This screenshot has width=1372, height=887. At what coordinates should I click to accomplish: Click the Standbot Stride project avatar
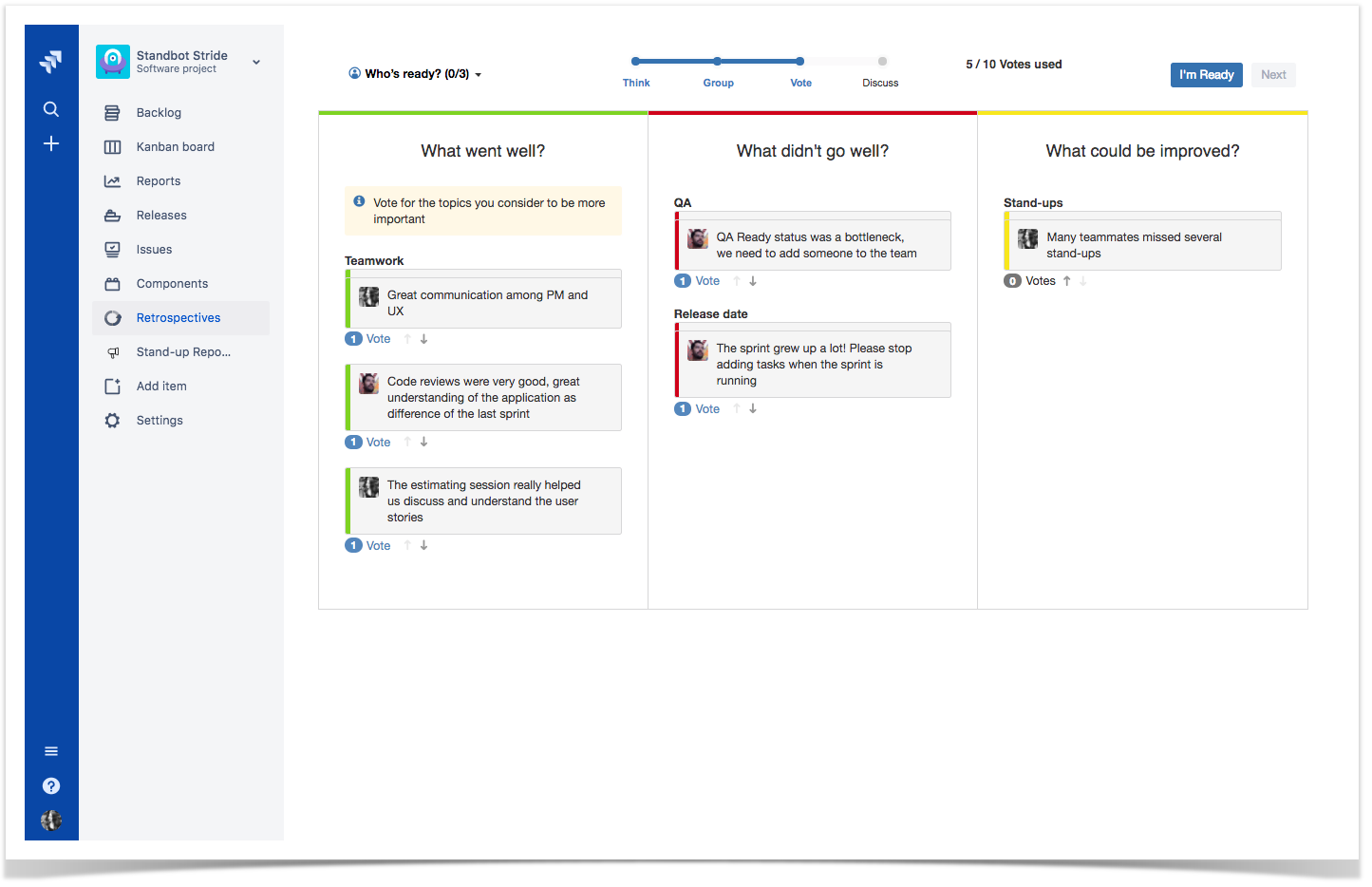113,62
